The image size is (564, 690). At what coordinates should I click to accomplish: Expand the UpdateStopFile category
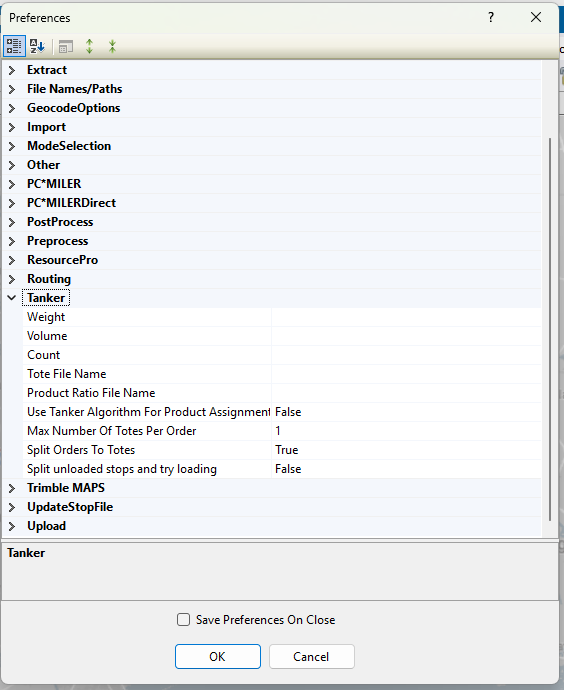(12, 507)
